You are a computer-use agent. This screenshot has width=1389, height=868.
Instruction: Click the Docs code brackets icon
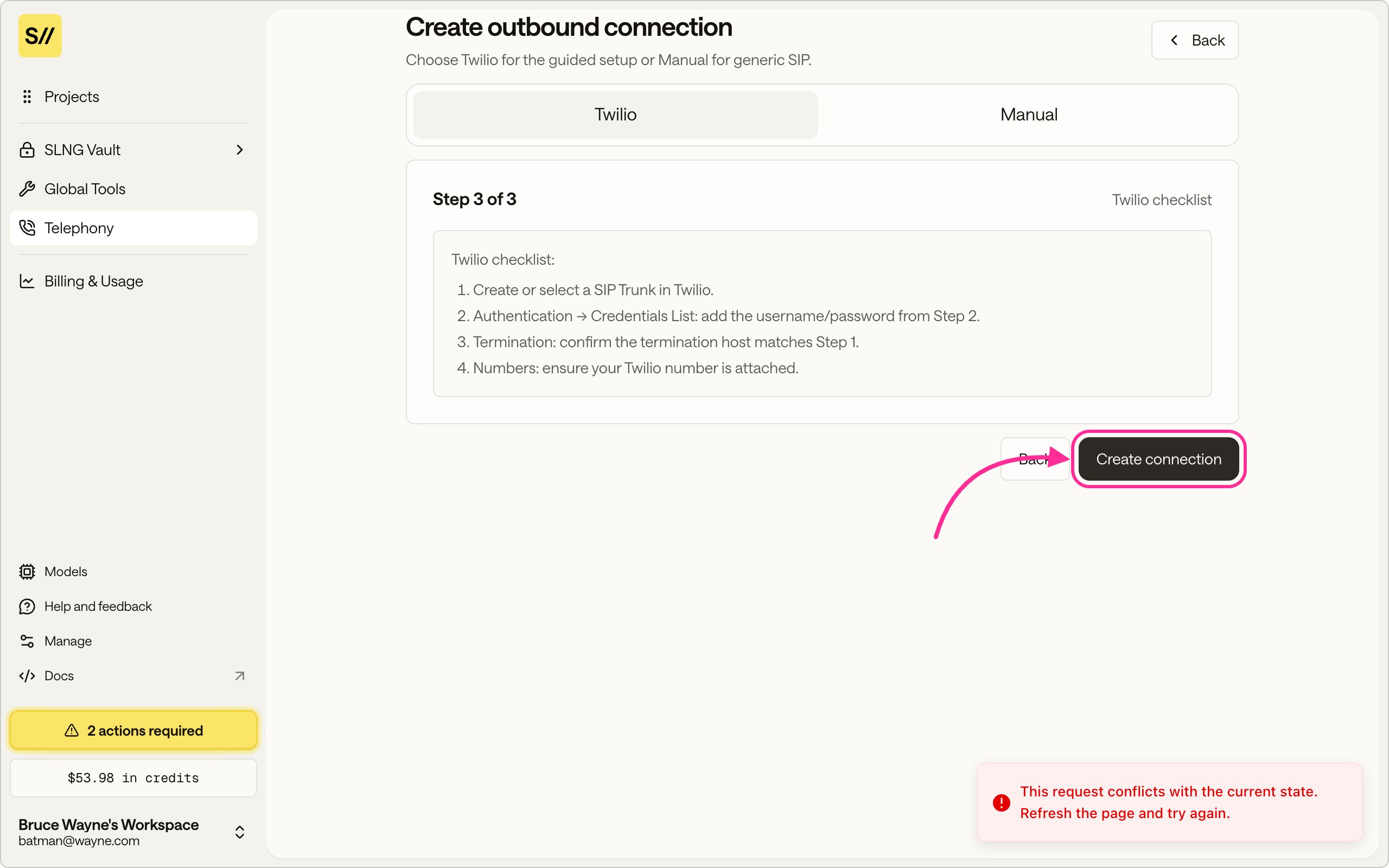tap(27, 676)
